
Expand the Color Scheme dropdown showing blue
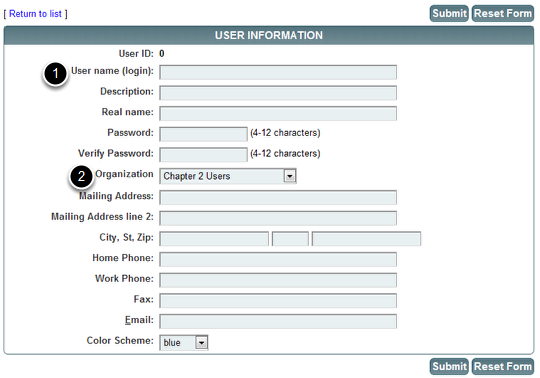tap(184, 343)
